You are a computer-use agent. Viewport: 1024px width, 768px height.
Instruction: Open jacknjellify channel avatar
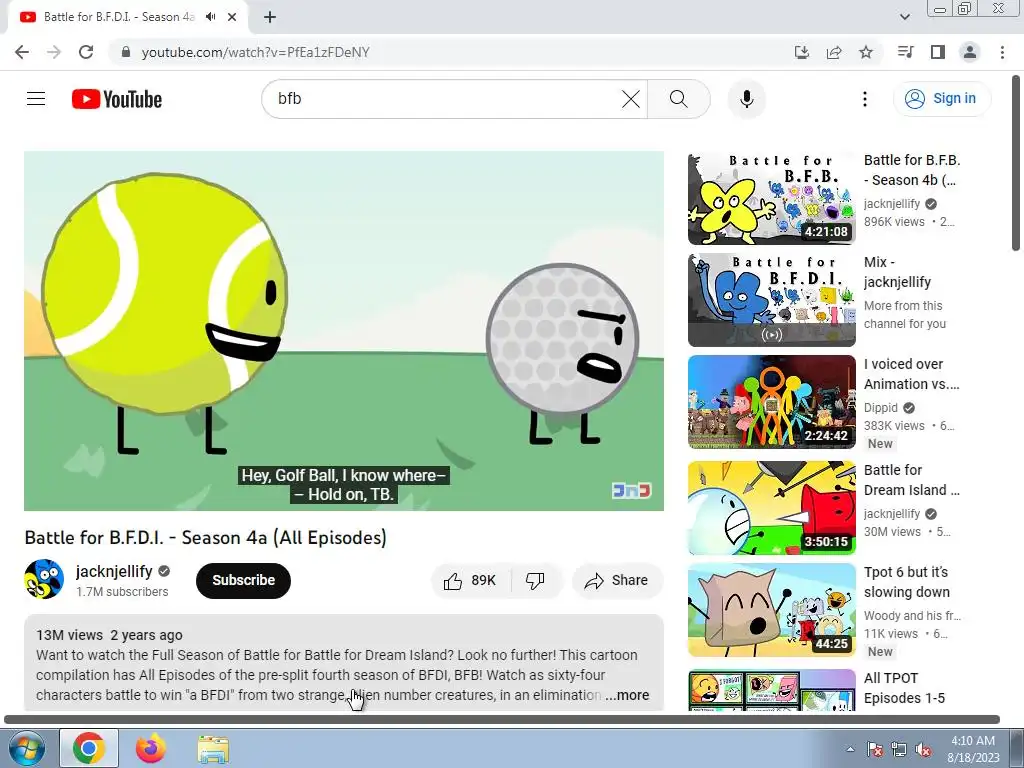click(x=44, y=579)
